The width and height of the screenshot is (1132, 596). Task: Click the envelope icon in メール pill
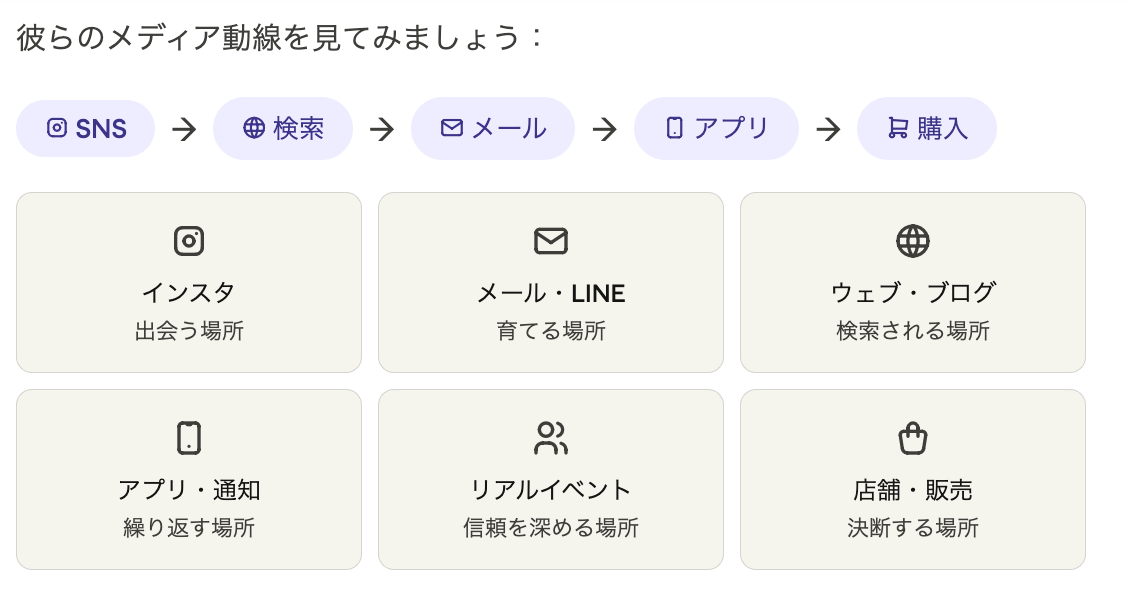click(452, 128)
